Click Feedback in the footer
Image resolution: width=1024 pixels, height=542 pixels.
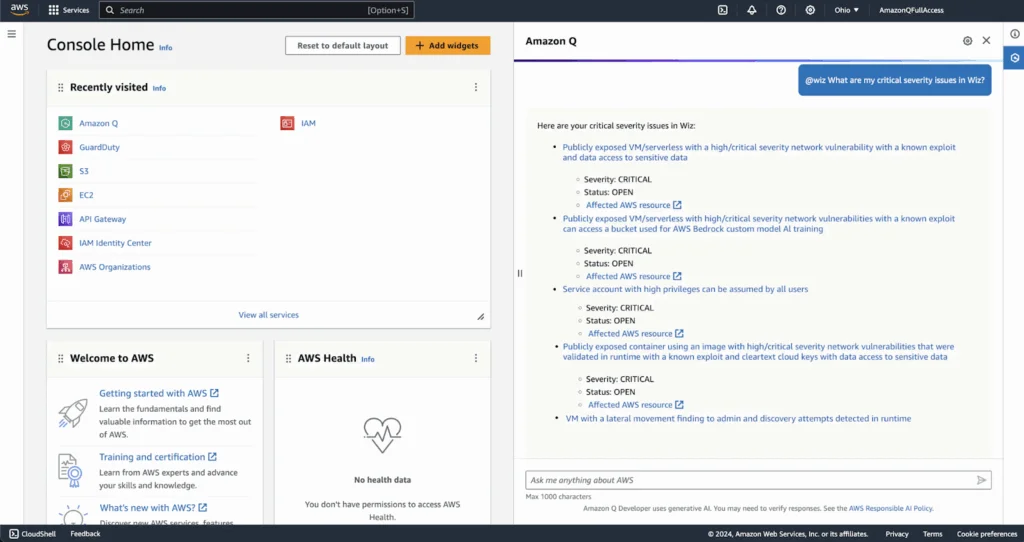[86, 534]
